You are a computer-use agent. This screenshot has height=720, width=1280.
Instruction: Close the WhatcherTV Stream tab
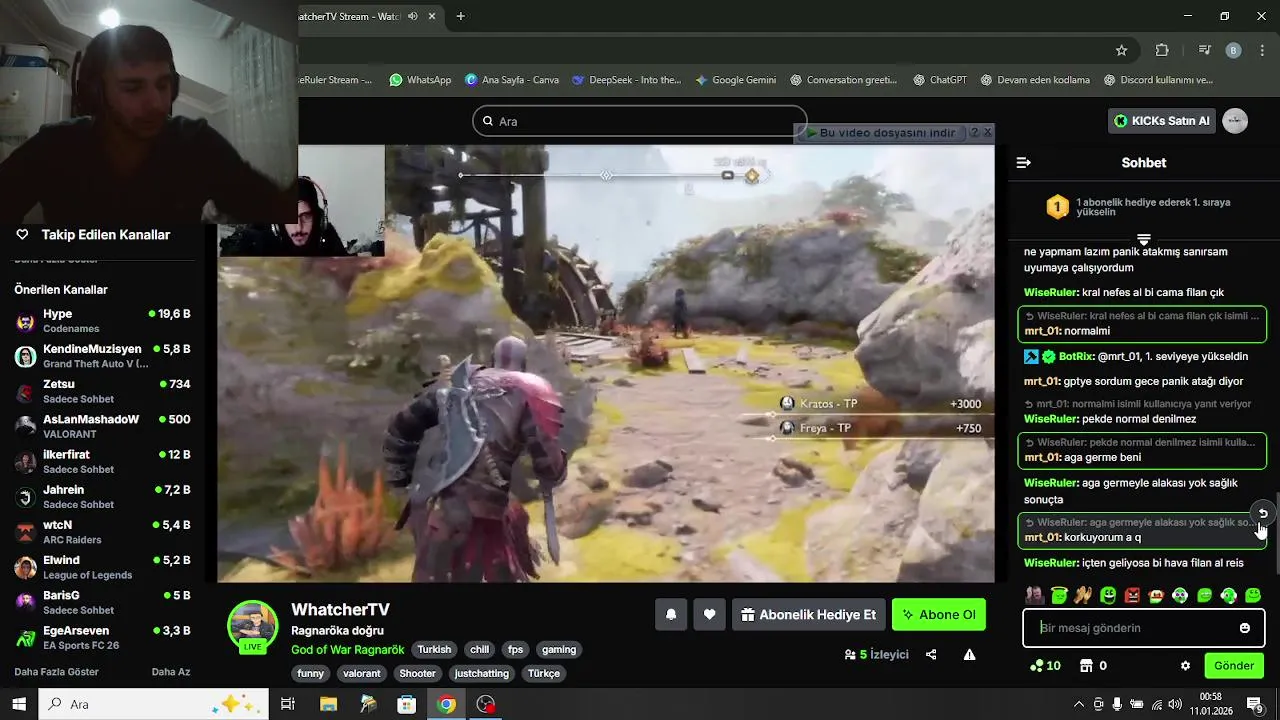coord(432,16)
